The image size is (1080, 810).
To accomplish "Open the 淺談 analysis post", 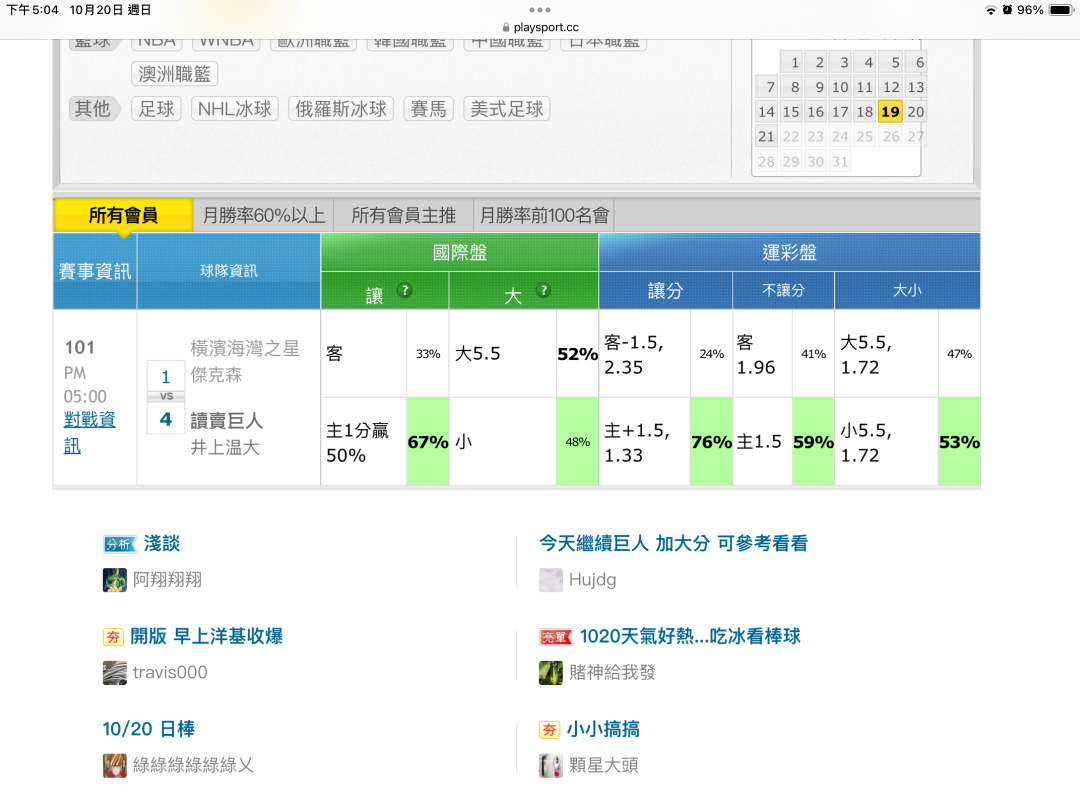I will pyautogui.click(x=162, y=543).
